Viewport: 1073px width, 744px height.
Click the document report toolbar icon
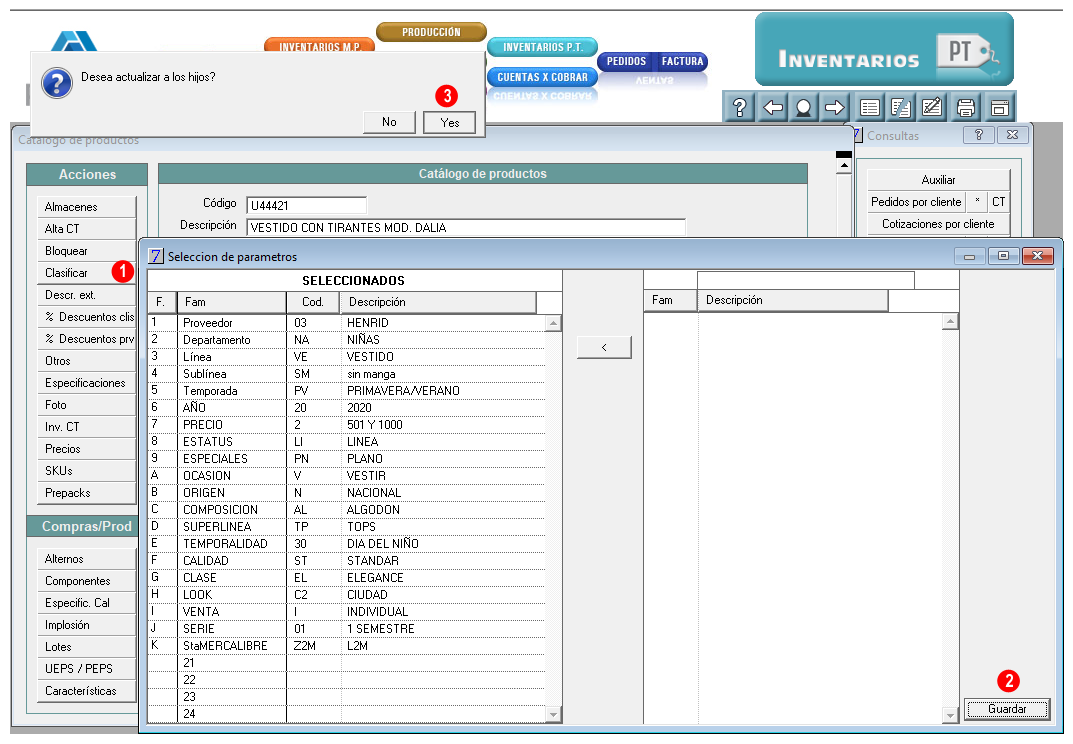(901, 107)
